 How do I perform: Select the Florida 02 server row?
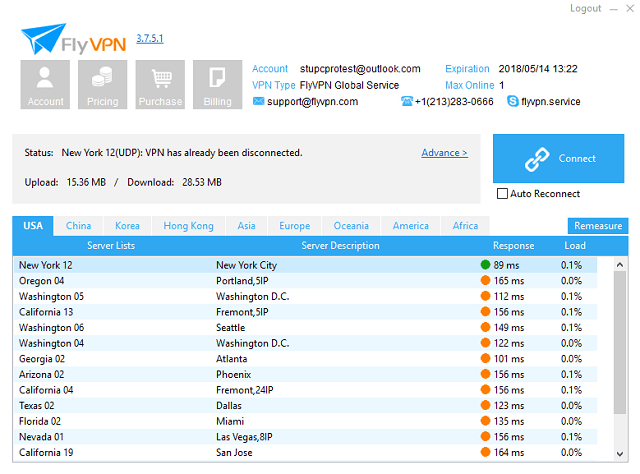pyautogui.click(x=305, y=421)
